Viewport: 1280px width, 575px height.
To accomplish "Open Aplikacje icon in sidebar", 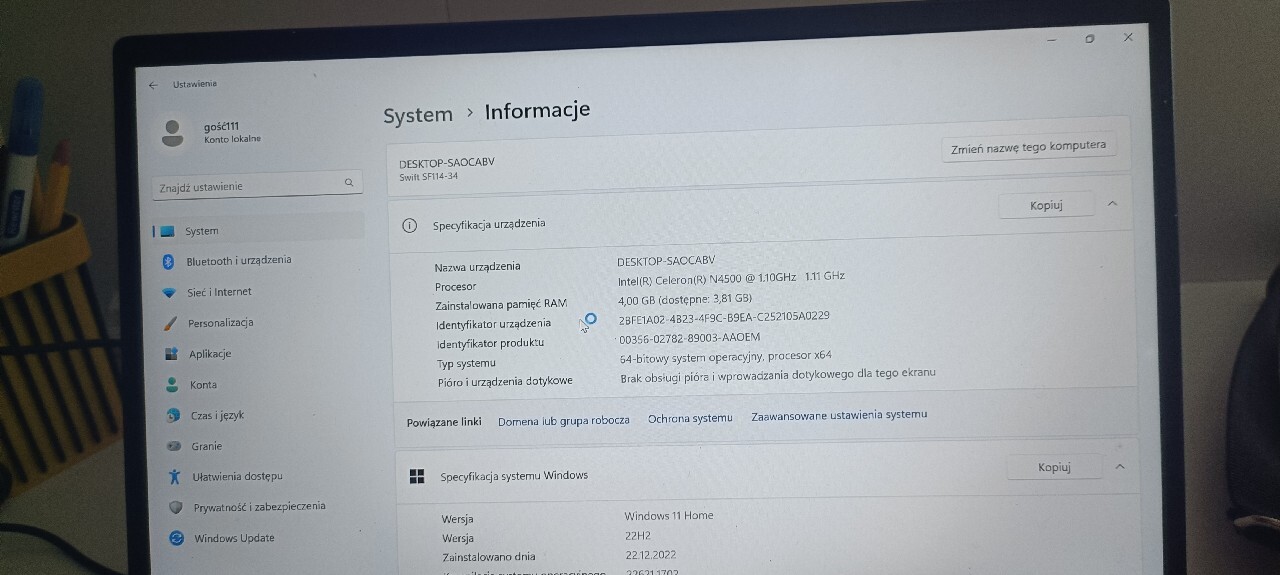I will [171, 354].
